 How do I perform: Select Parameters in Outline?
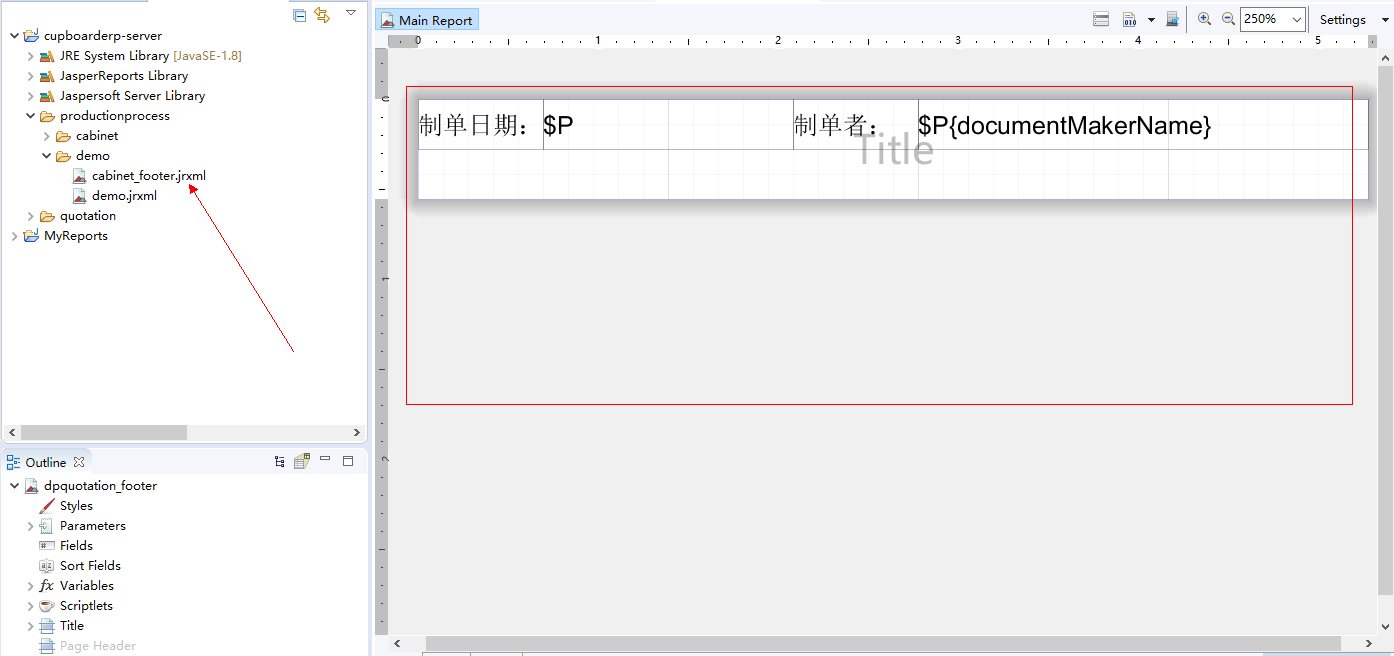pyautogui.click(x=93, y=526)
